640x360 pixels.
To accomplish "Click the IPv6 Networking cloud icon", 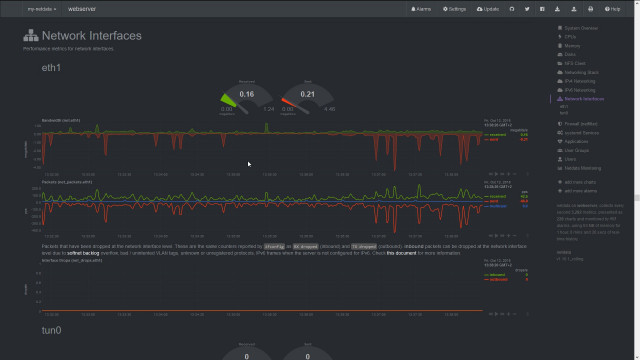I will pyautogui.click(x=560, y=90).
